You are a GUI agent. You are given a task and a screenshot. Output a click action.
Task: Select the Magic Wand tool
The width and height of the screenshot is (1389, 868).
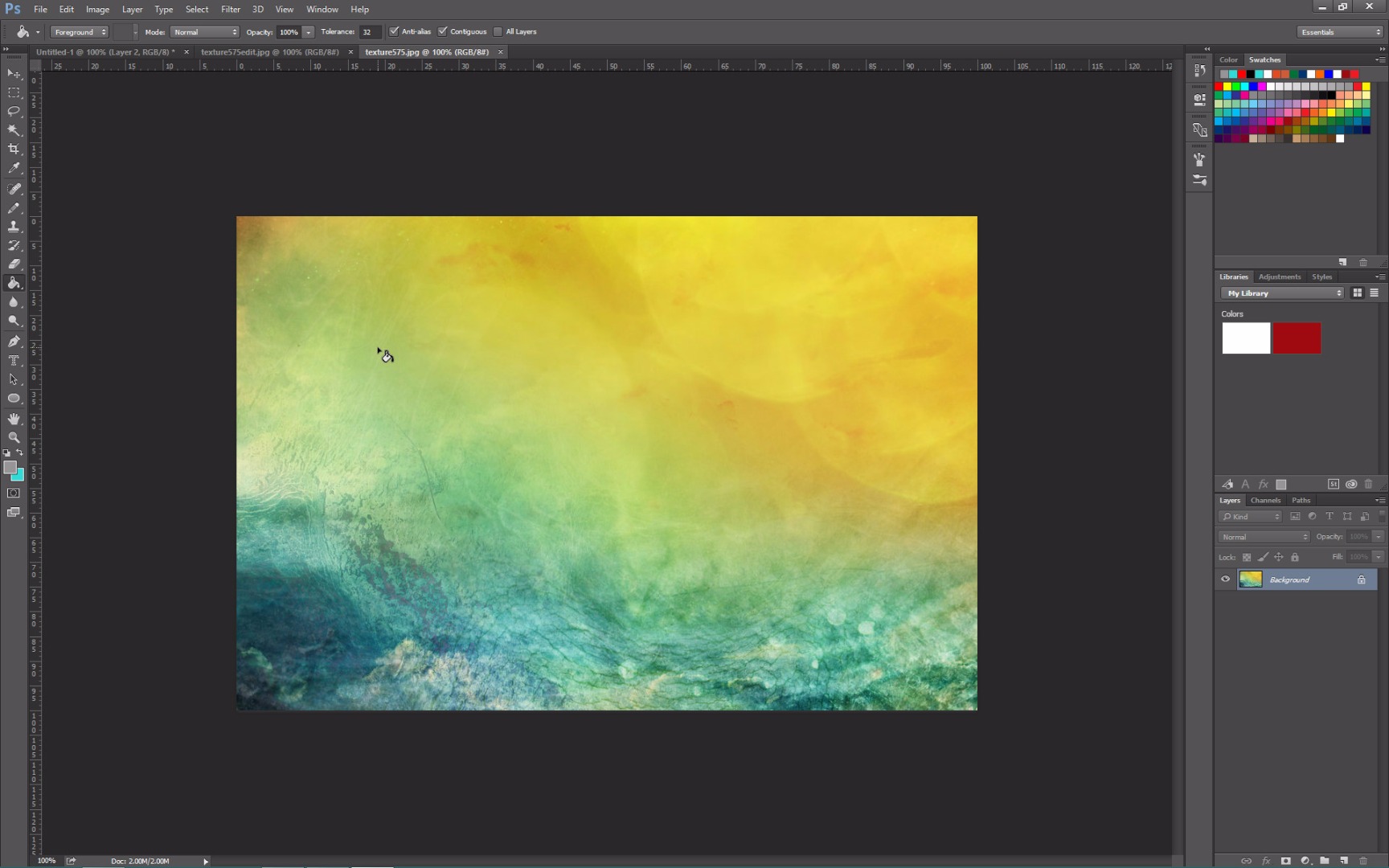click(x=14, y=130)
